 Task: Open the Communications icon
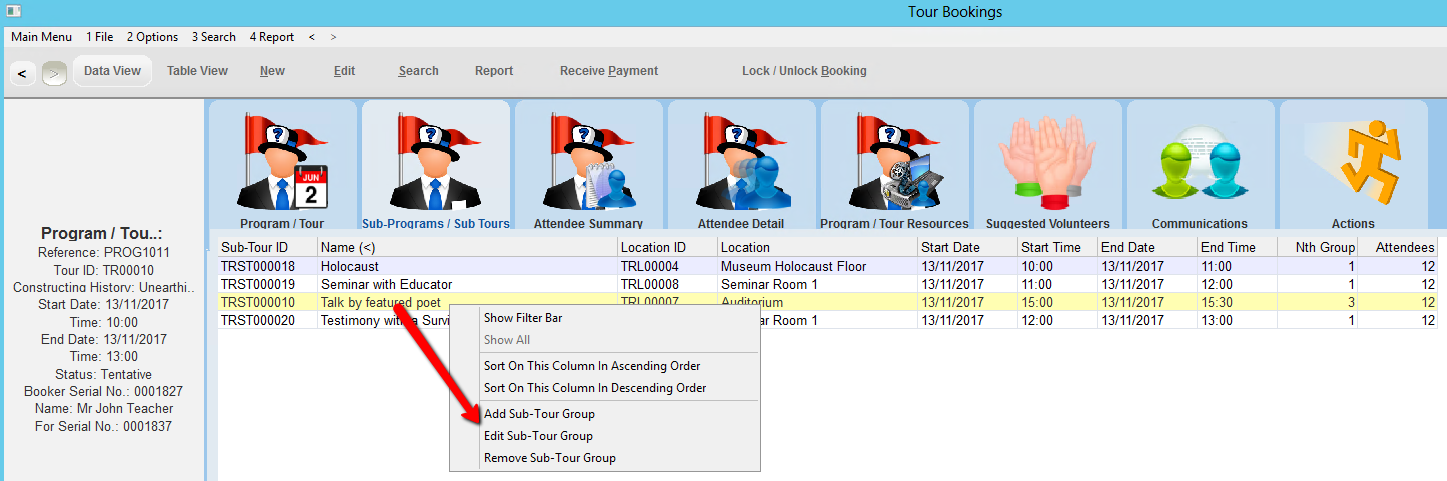pyautogui.click(x=1200, y=166)
